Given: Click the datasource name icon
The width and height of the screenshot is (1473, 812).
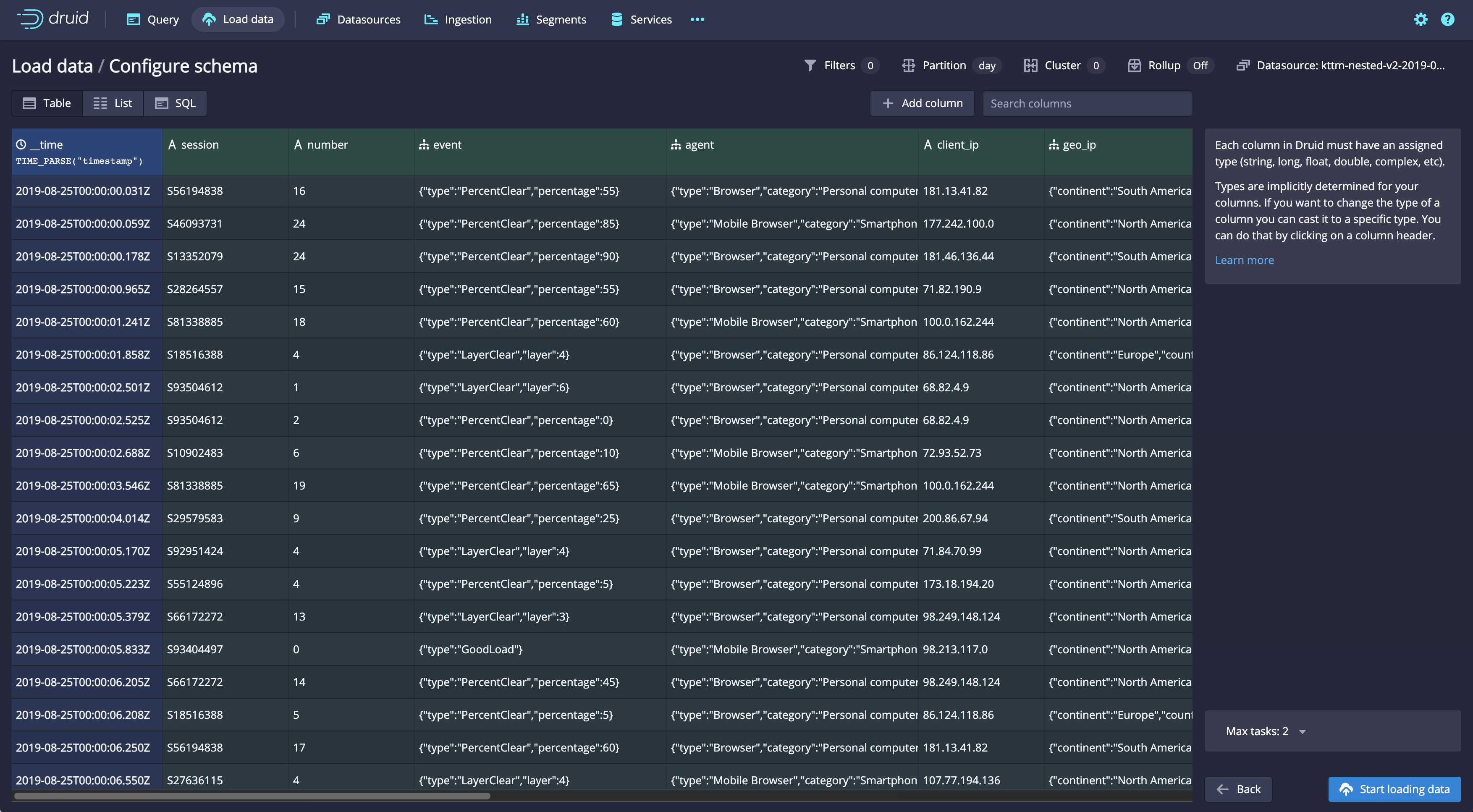Looking at the screenshot, I should click(x=1242, y=65).
